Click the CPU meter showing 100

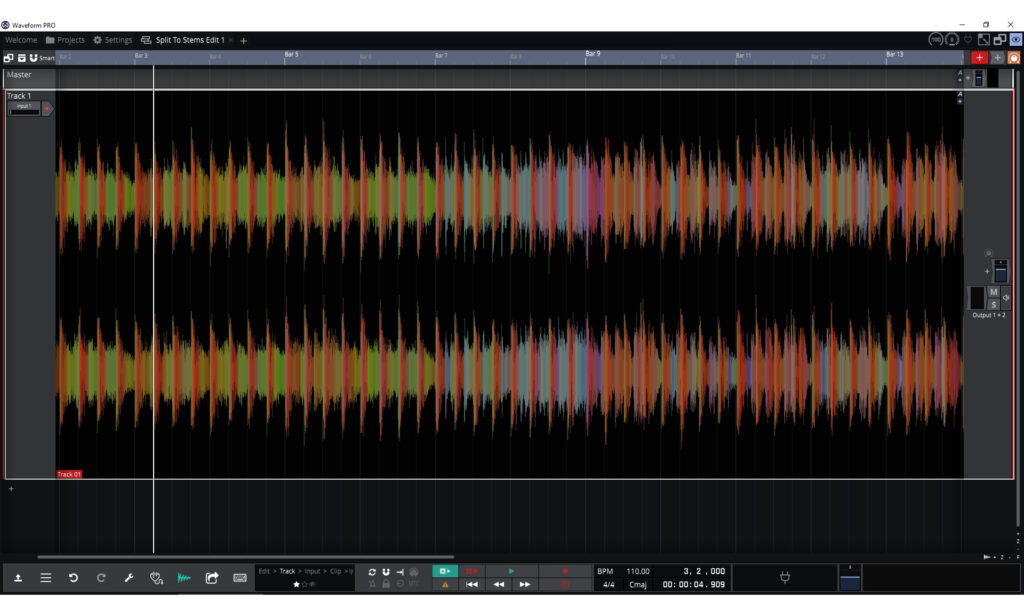936,40
